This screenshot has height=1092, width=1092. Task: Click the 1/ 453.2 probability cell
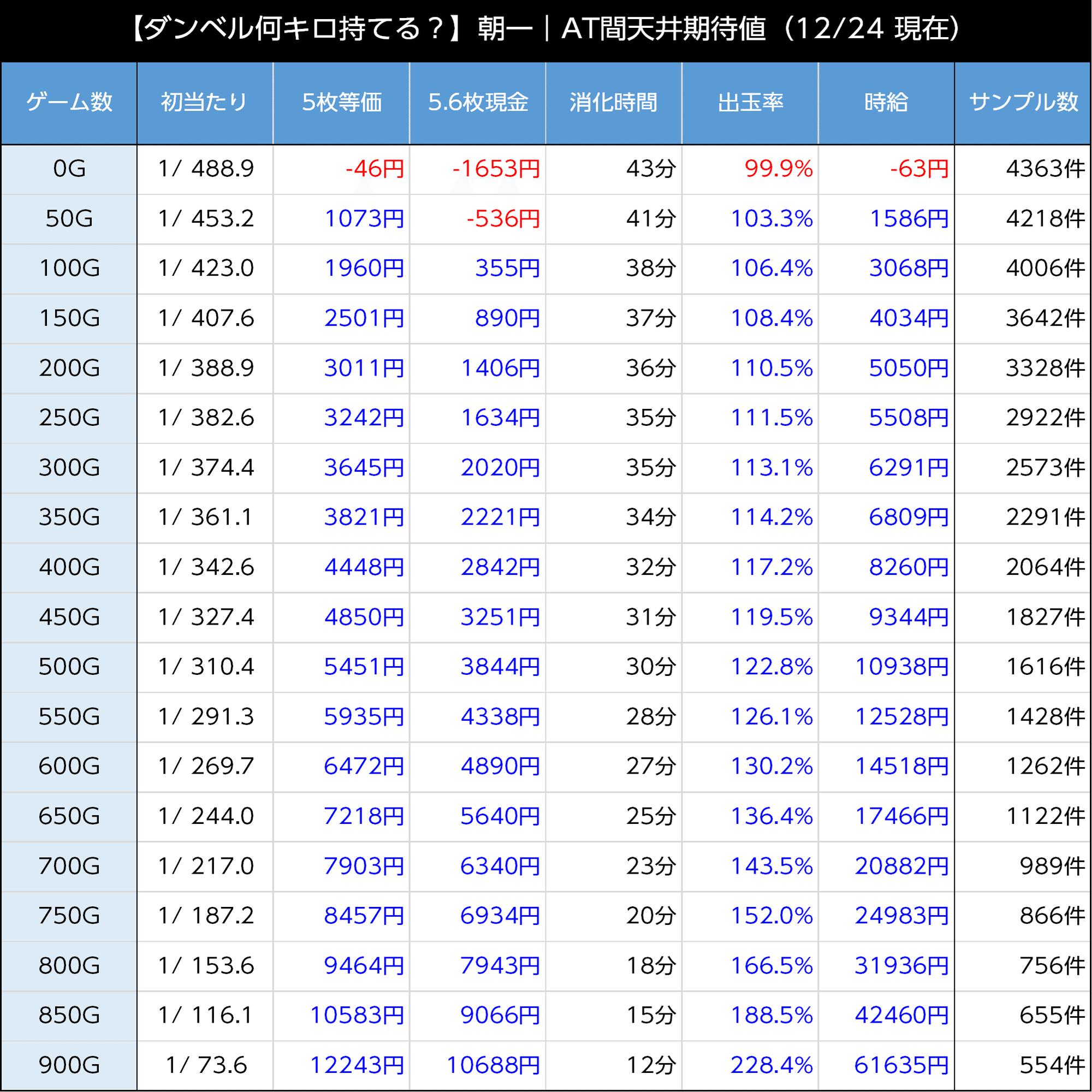(205, 219)
